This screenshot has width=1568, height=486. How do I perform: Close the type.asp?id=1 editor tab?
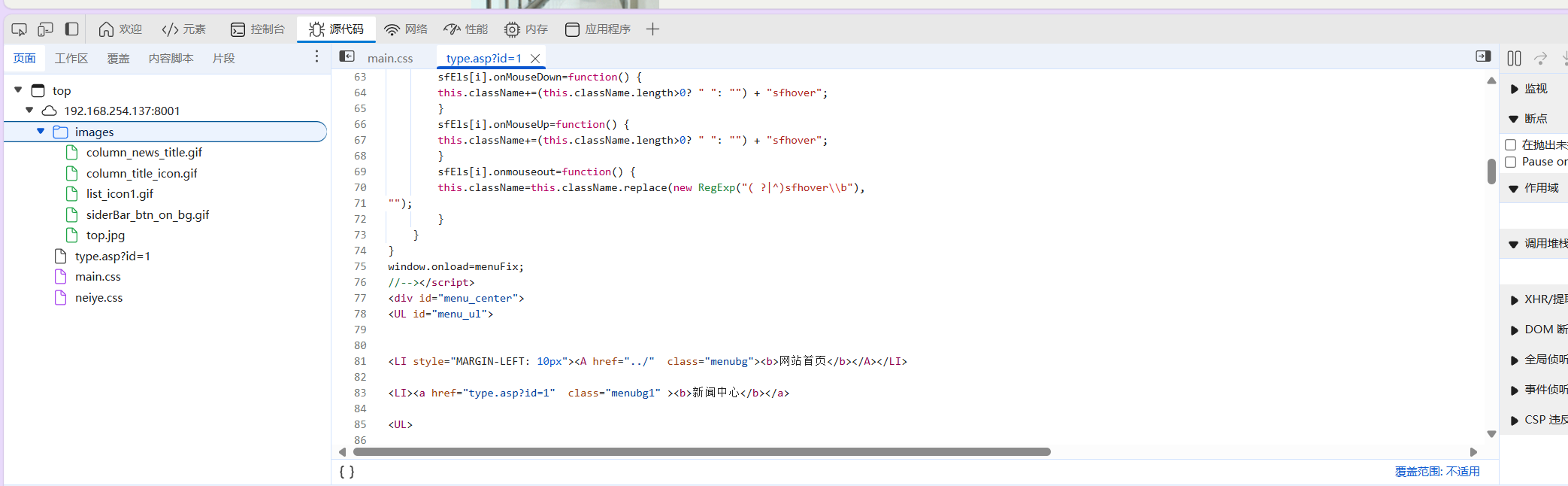pos(535,58)
